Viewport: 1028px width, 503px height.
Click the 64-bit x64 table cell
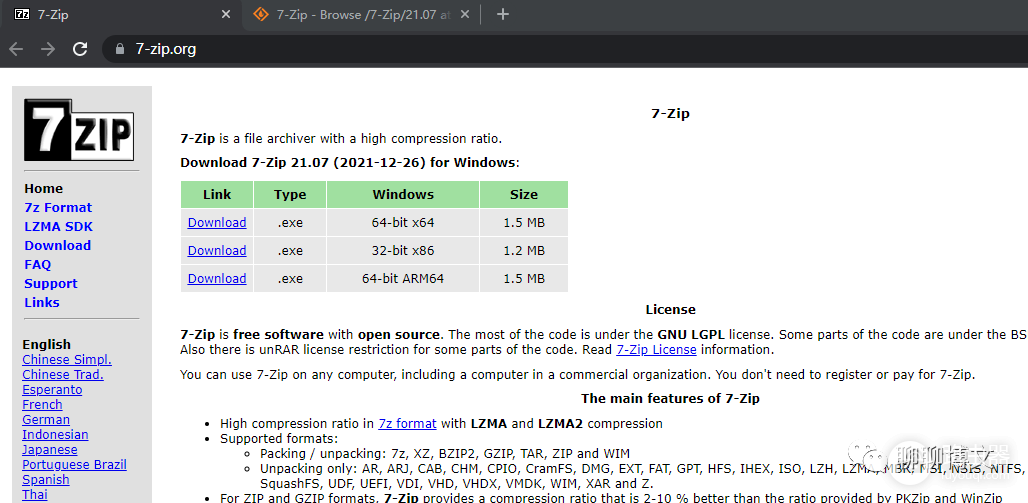(x=403, y=223)
